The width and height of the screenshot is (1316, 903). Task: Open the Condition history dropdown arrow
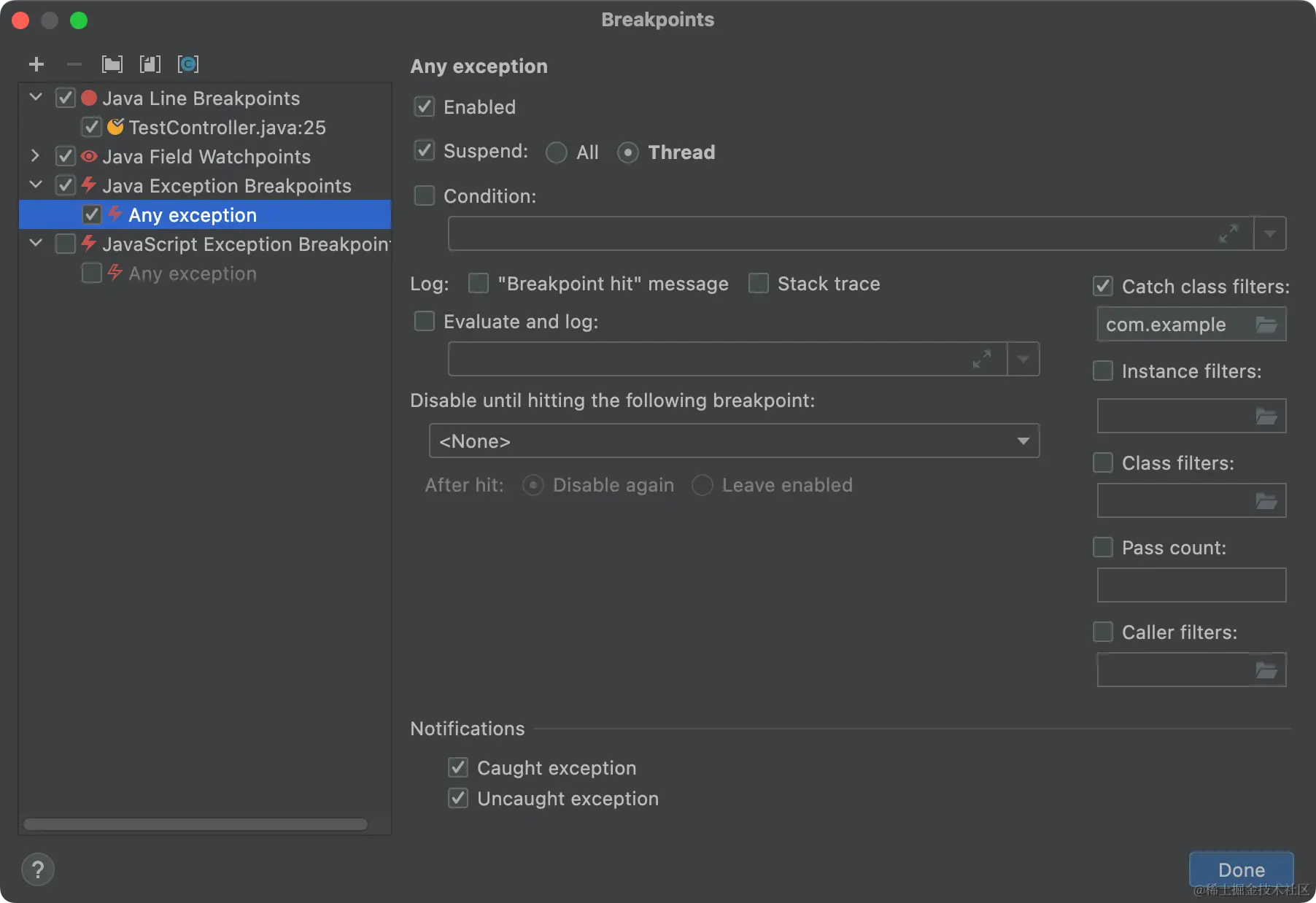[x=1270, y=234]
